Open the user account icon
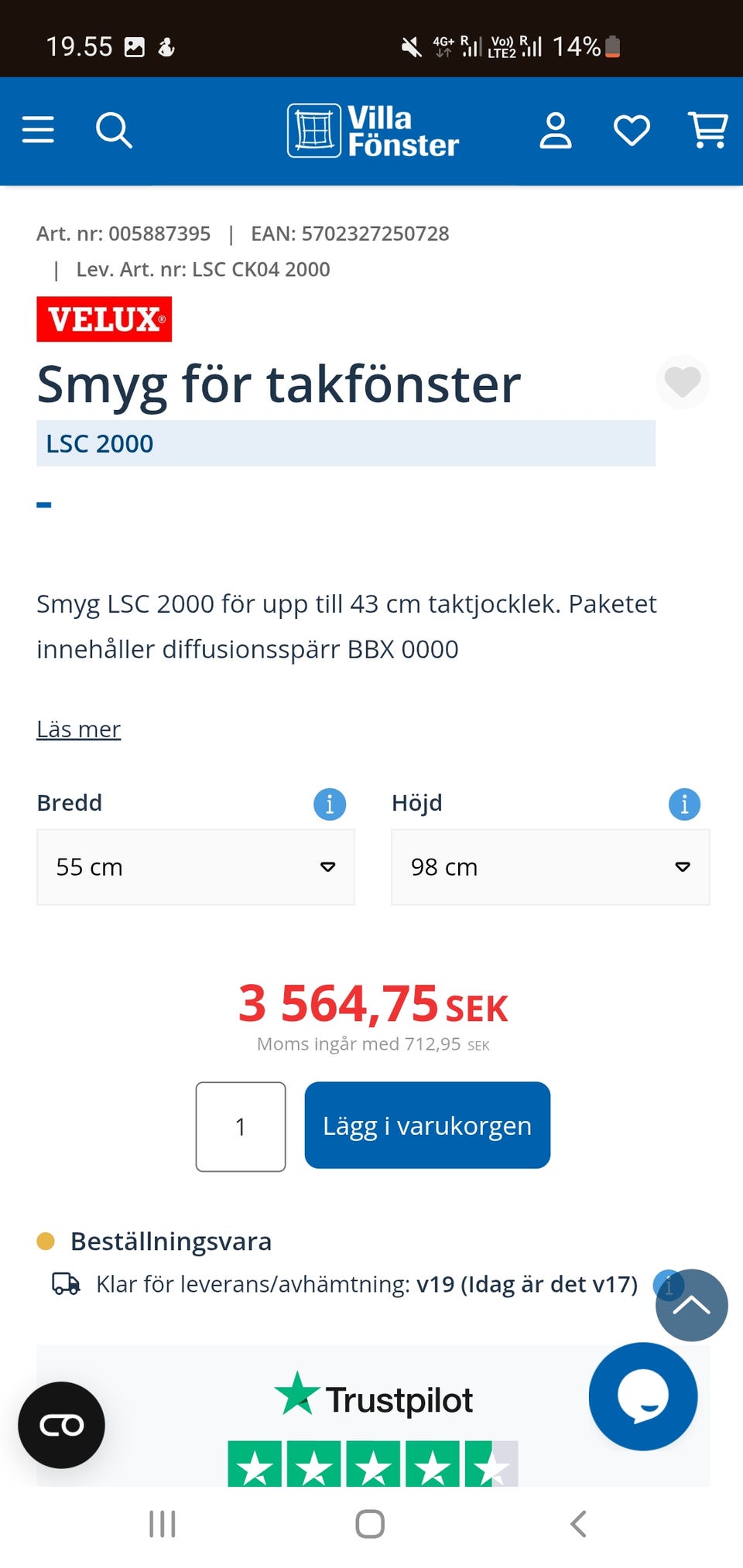Viewport: 743px width, 1568px height. [555, 130]
